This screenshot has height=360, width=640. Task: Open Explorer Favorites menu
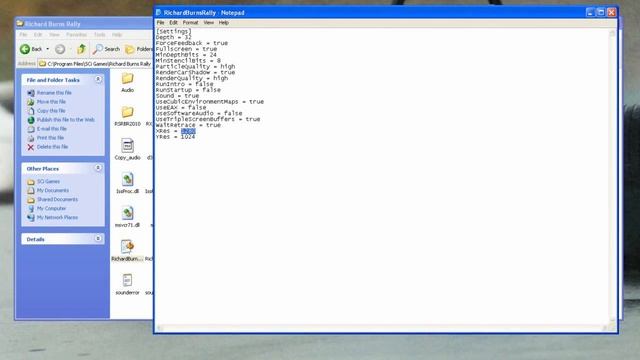coord(76,35)
